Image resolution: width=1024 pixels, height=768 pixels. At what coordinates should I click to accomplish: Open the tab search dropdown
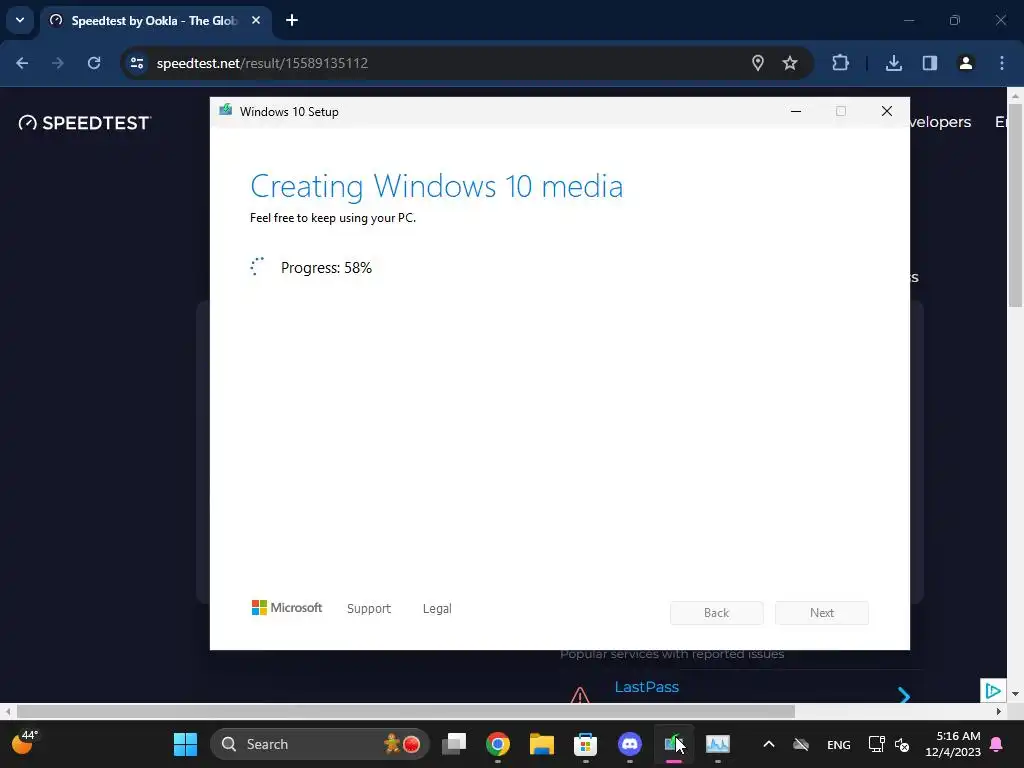pyautogui.click(x=20, y=20)
